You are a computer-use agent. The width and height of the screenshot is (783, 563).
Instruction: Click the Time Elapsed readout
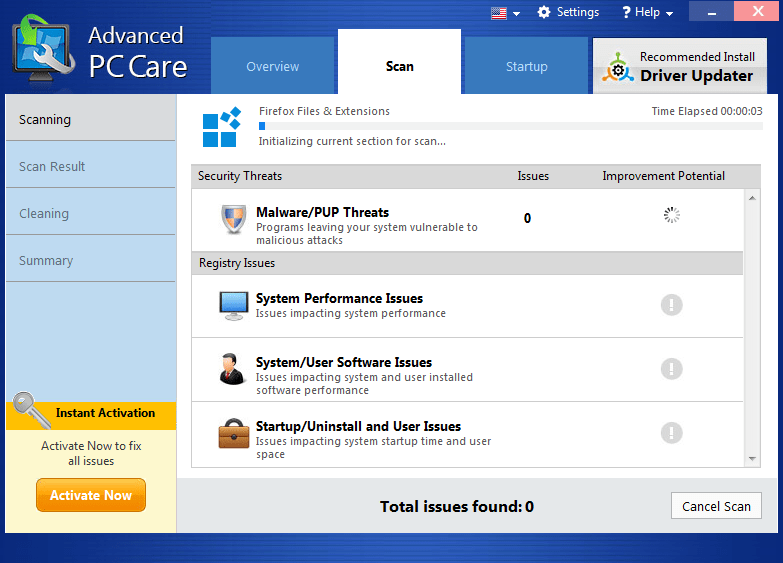[707, 111]
